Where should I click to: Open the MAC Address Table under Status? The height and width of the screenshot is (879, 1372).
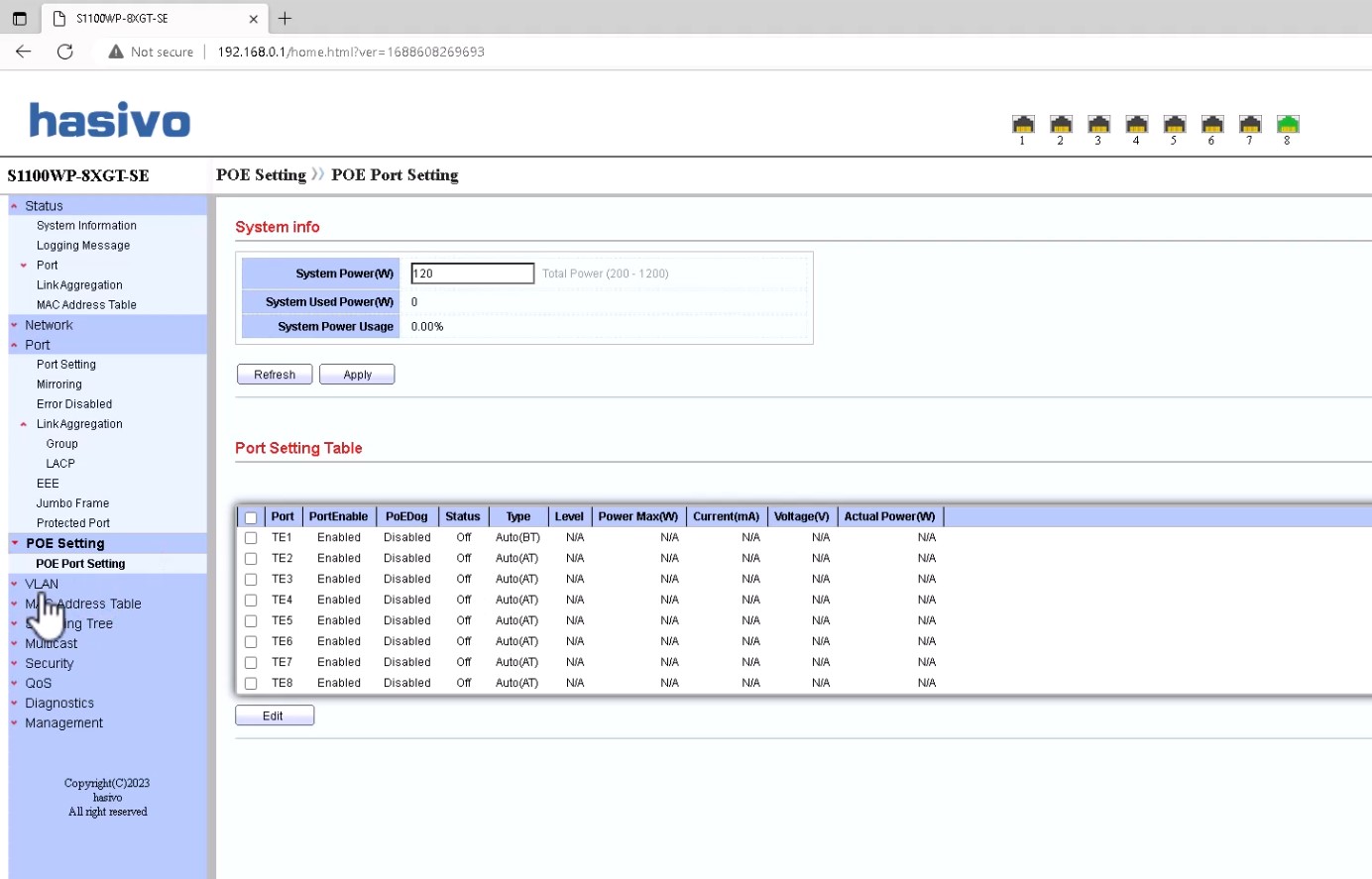pos(86,305)
